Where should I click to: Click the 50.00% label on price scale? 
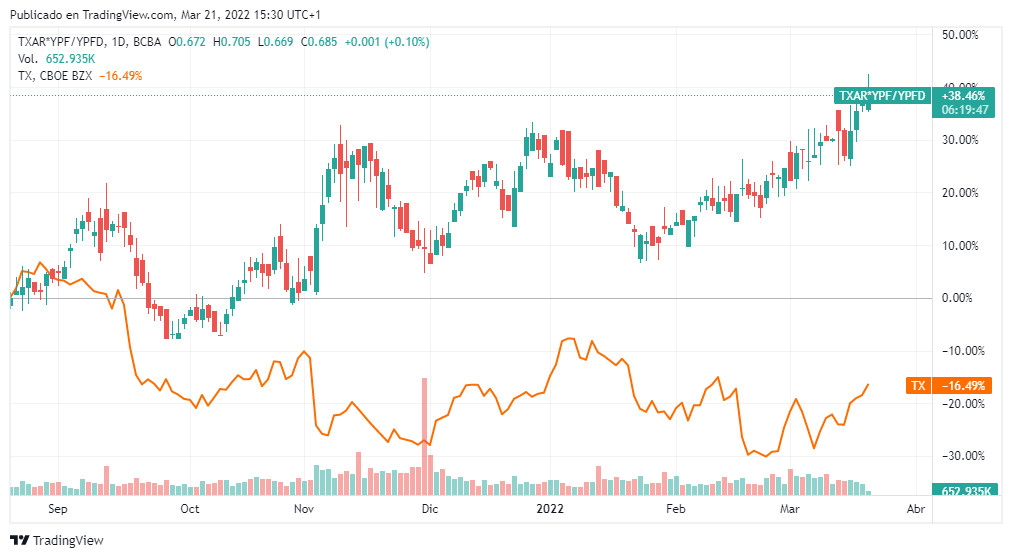coord(960,35)
